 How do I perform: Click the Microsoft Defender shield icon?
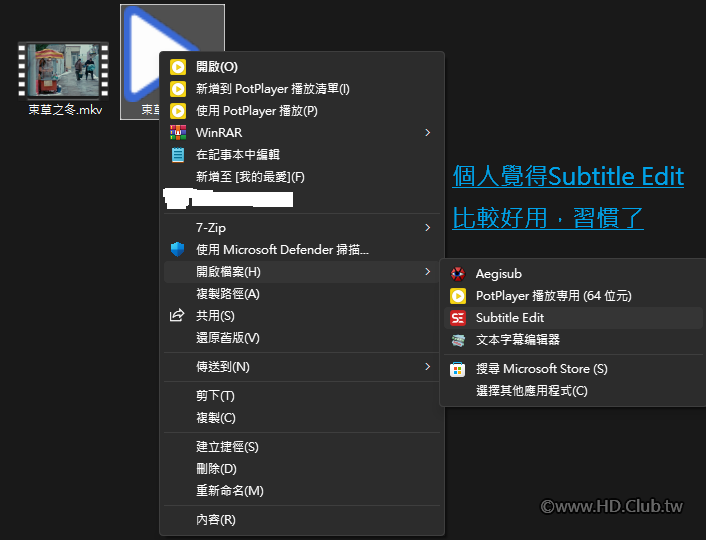click(x=178, y=249)
